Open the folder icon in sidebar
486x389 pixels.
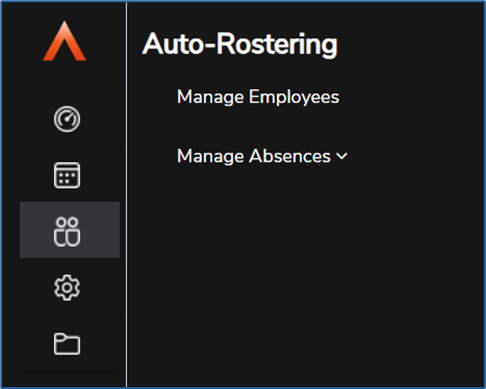coord(67,344)
